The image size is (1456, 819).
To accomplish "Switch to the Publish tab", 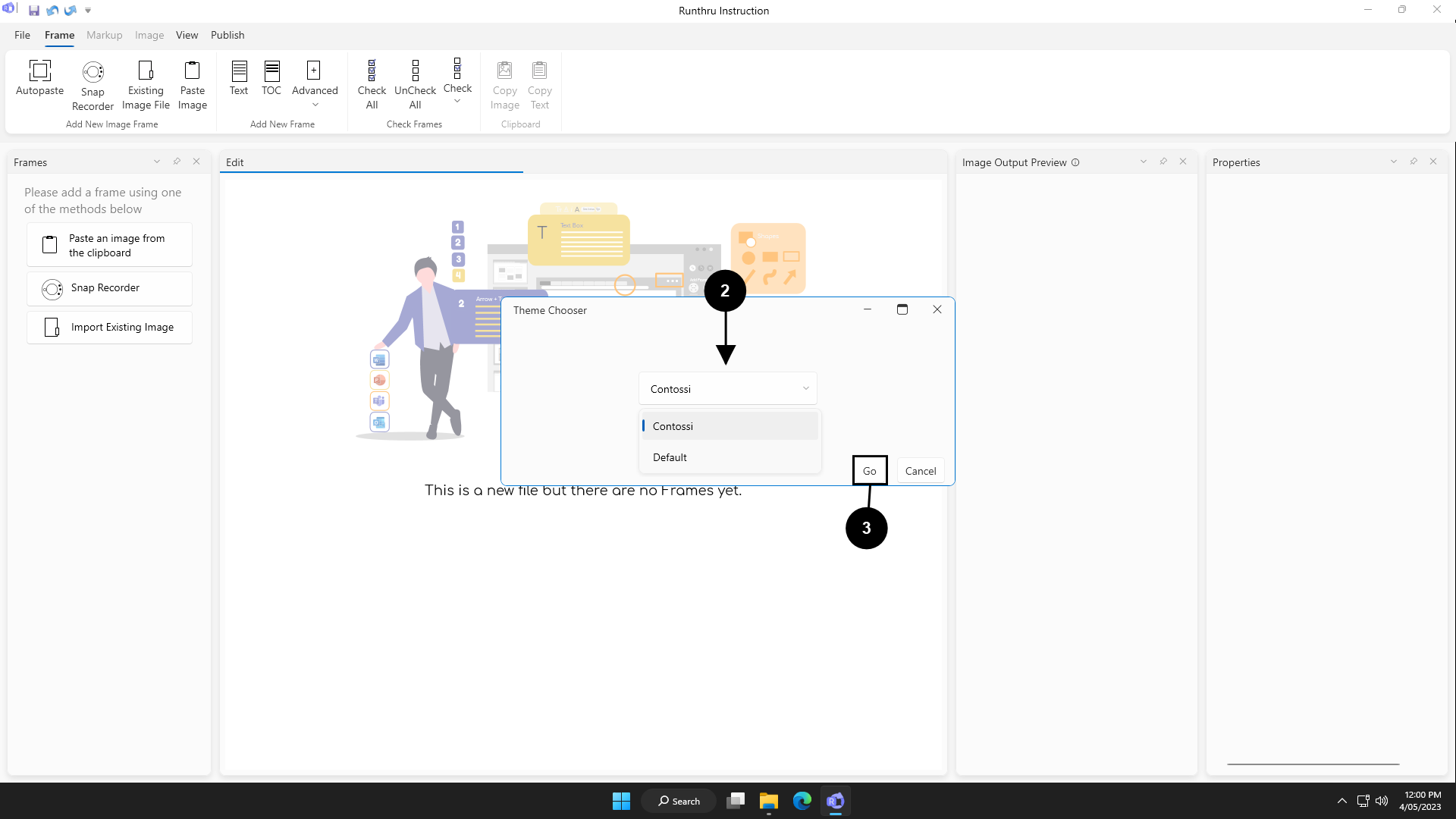I will click(227, 35).
